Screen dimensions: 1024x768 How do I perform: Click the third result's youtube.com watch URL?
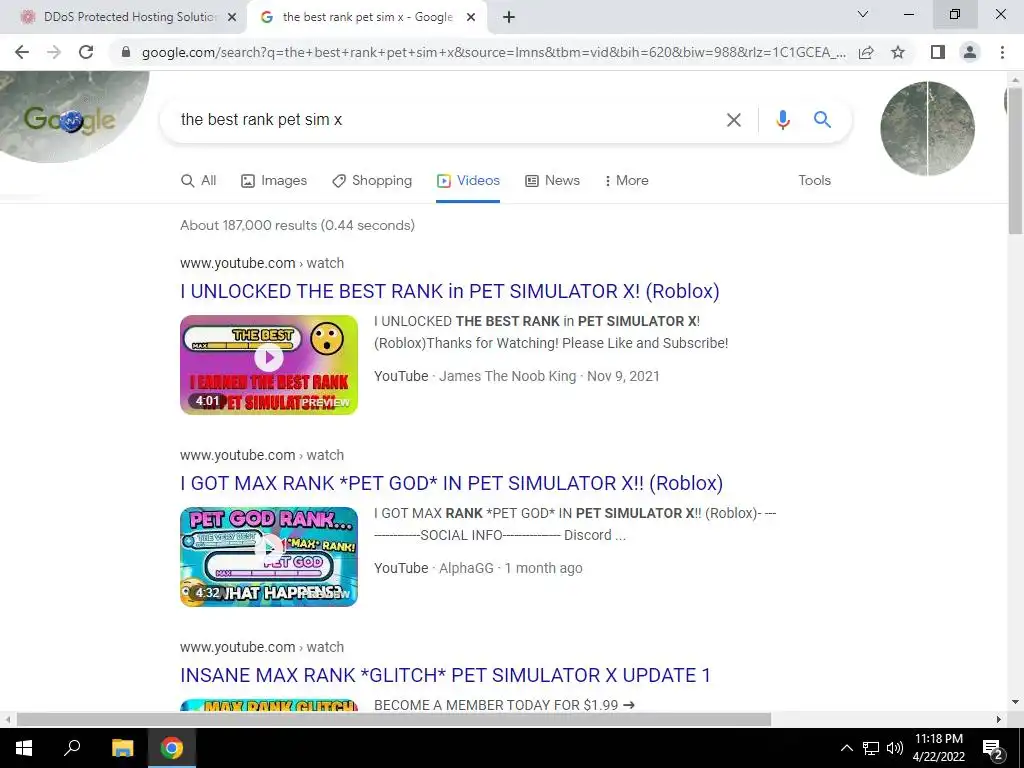[262, 647]
